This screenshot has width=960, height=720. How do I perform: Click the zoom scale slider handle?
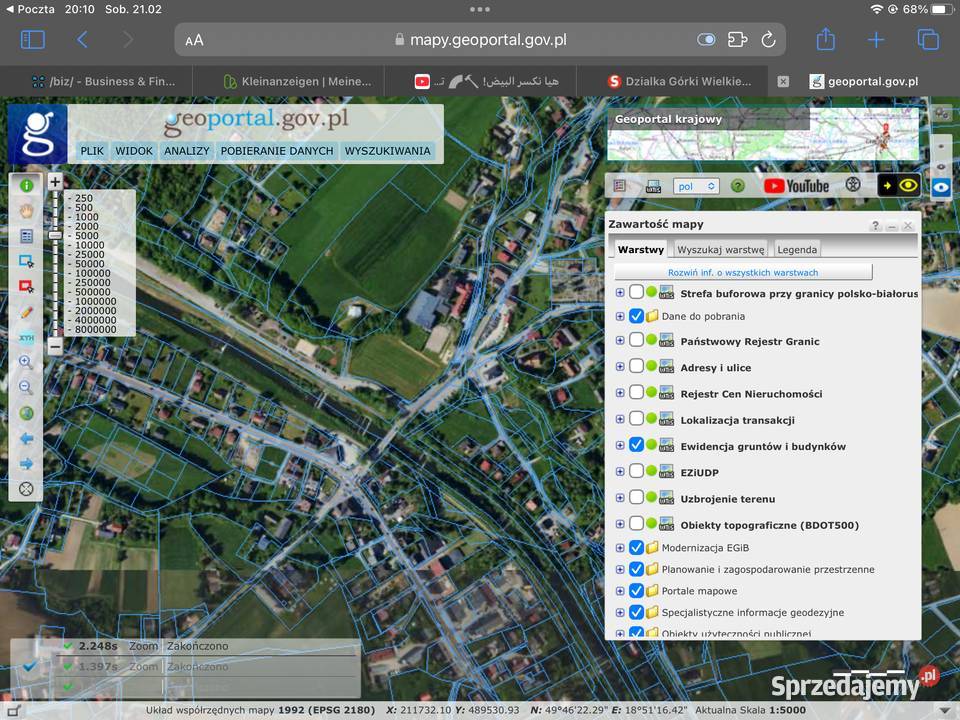[x=55, y=235]
